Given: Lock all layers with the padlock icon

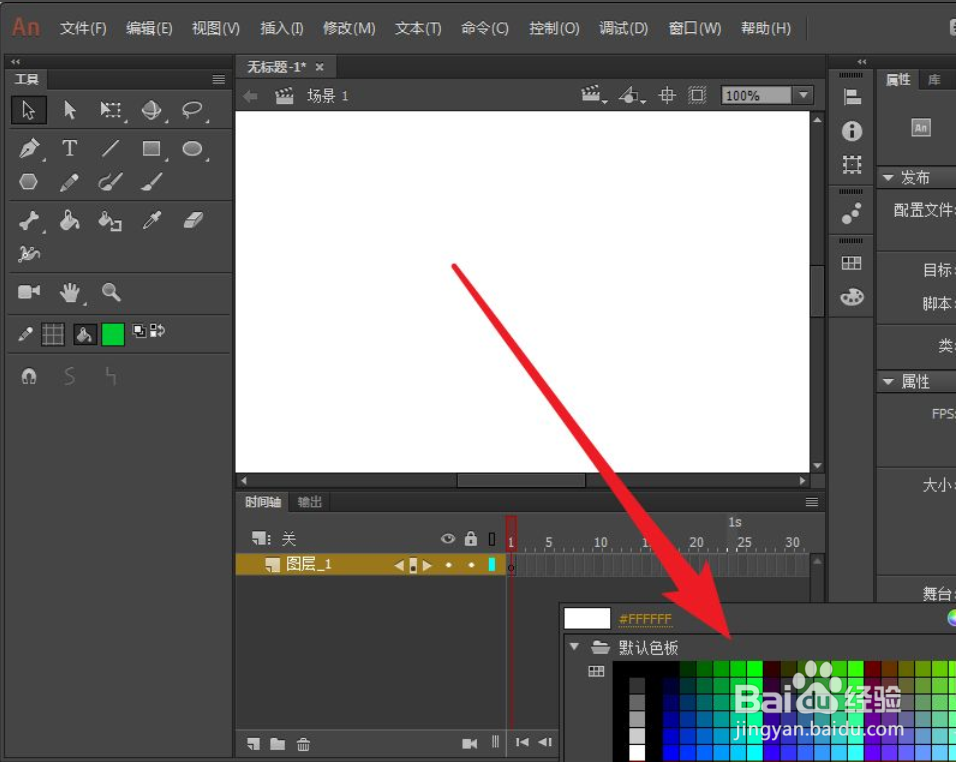Looking at the screenshot, I should tap(470, 538).
